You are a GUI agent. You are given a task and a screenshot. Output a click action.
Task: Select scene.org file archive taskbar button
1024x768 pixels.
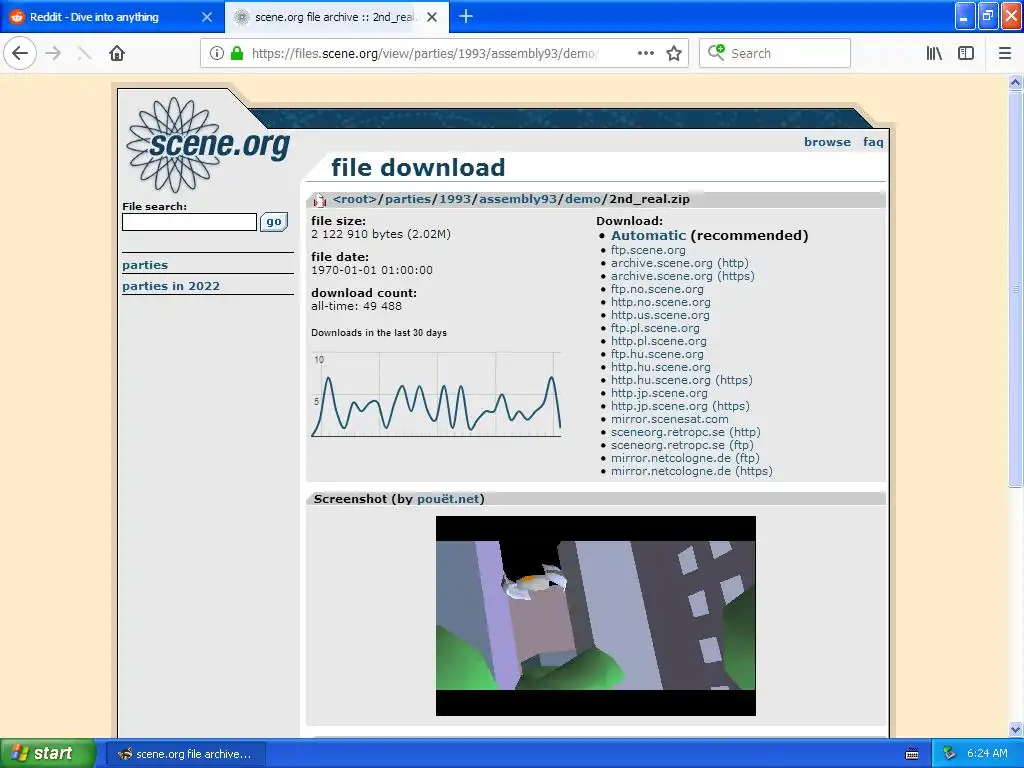[x=186, y=754]
